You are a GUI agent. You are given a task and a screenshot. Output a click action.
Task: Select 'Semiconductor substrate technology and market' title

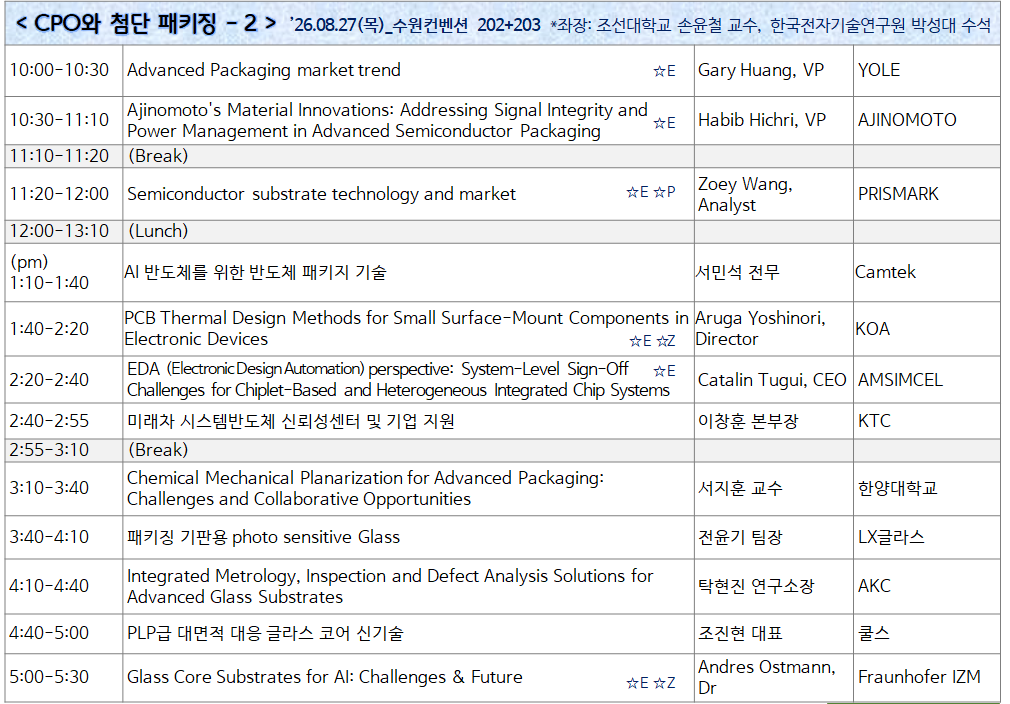point(321,194)
